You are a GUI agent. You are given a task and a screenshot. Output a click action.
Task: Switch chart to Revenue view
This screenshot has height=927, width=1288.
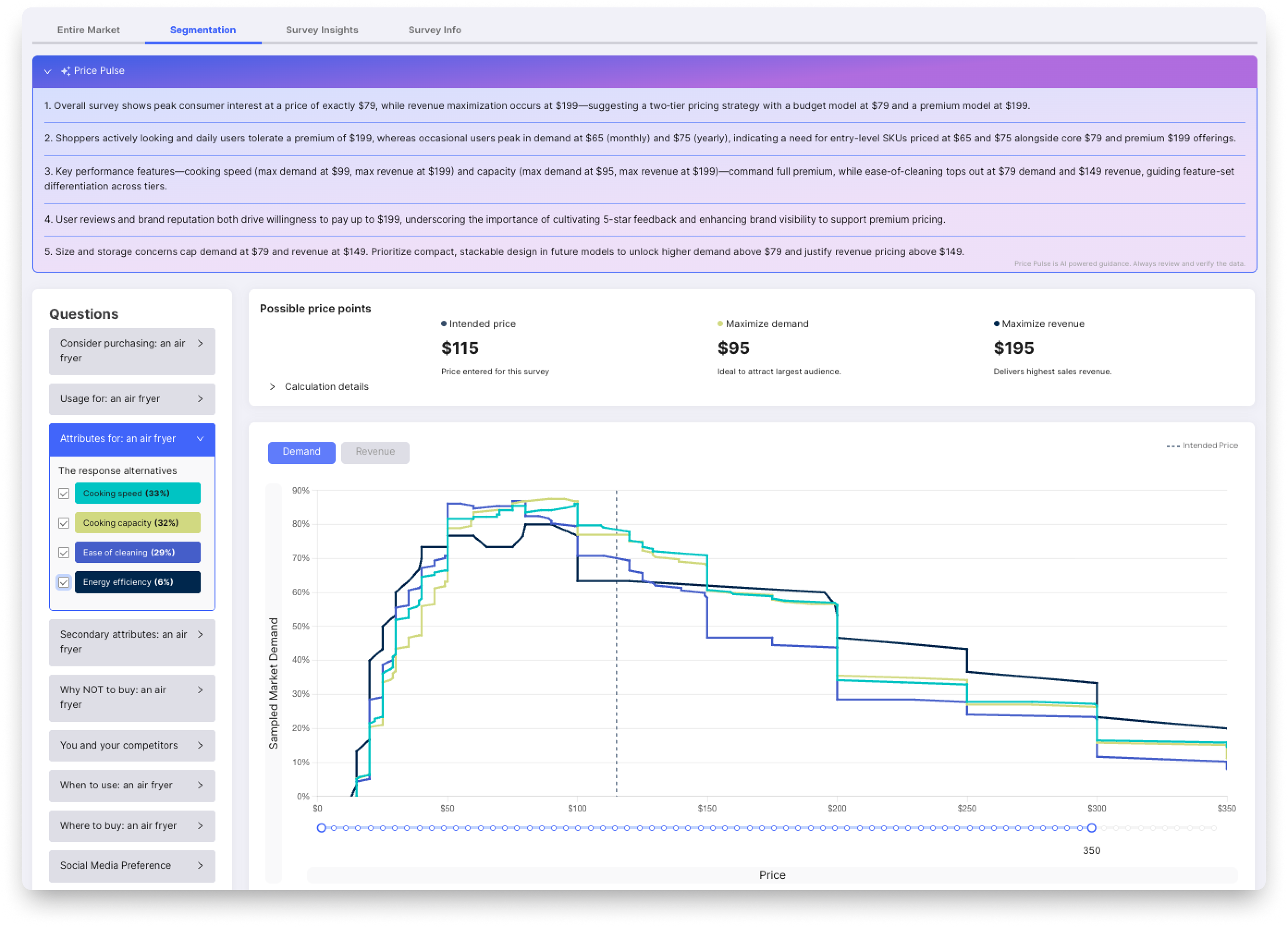pos(375,452)
